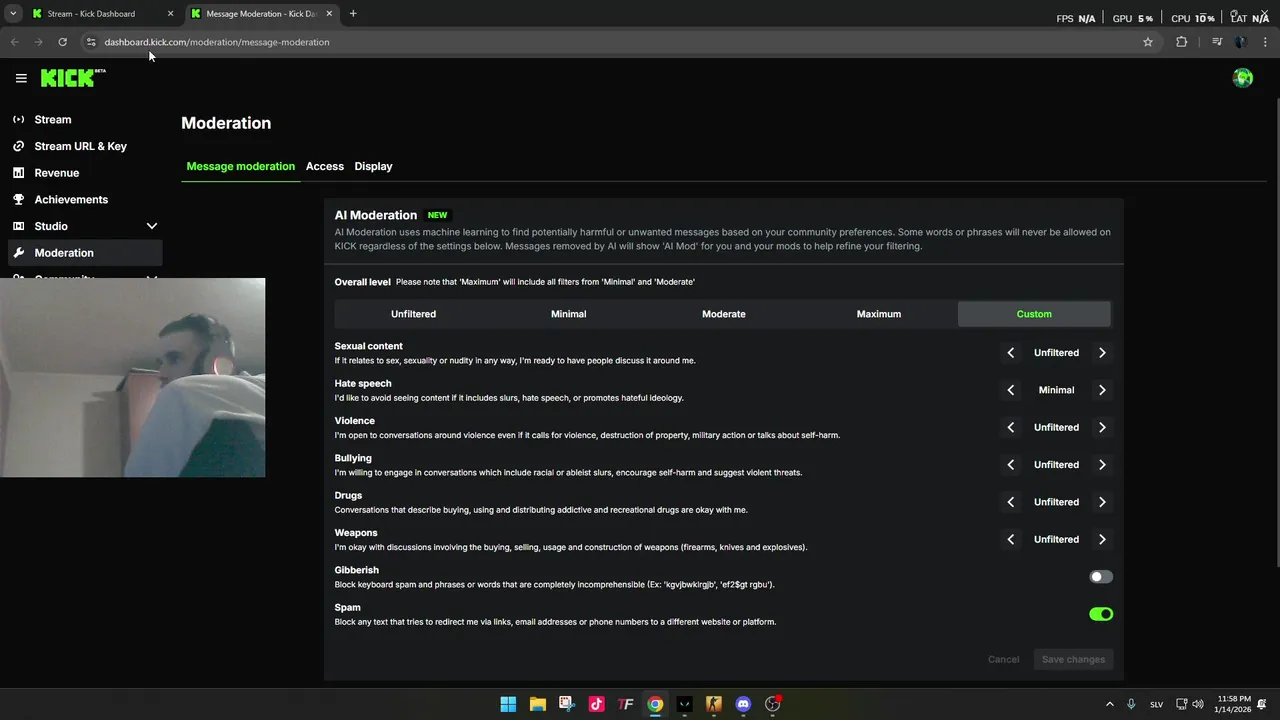The height and width of the screenshot is (720, 1280).
Task: Increase Bullying filter with right arrow
Action: coord(1102,465)
